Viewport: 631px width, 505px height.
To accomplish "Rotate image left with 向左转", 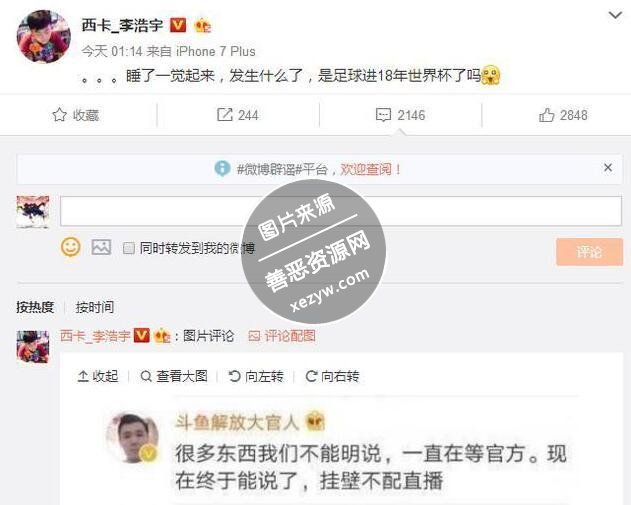I will [x=256, y=376].
